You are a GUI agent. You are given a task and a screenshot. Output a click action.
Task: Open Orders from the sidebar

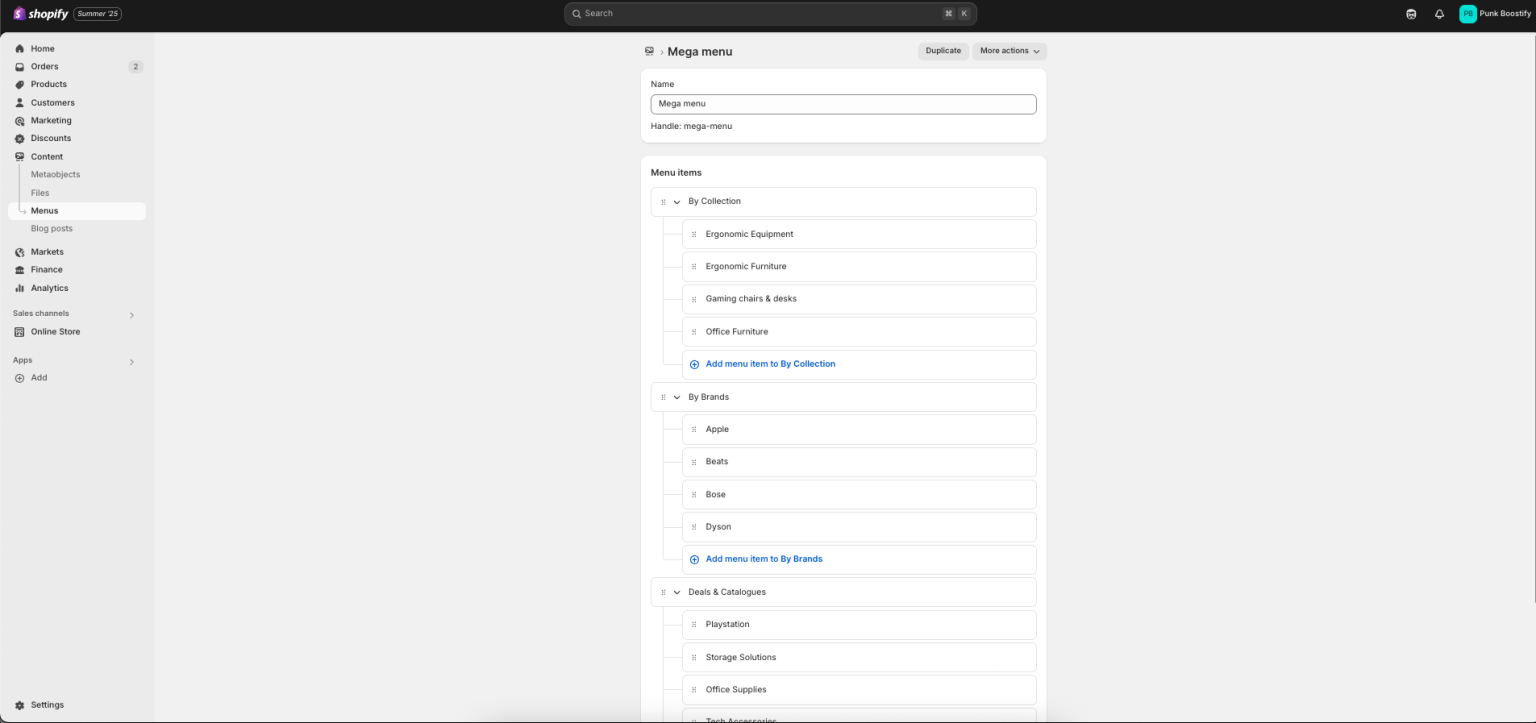point(44,66)
